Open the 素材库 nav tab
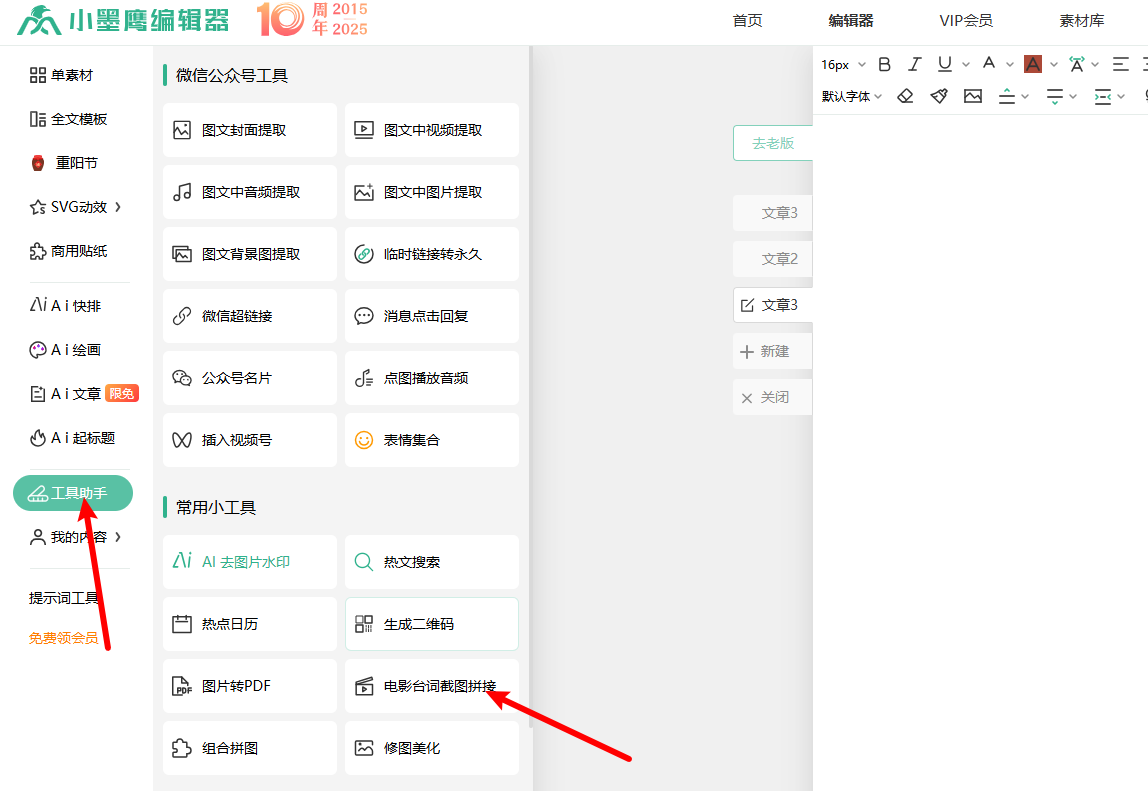The width and height of the screenshot is (1148, 791). click(x=1081, y=21)
